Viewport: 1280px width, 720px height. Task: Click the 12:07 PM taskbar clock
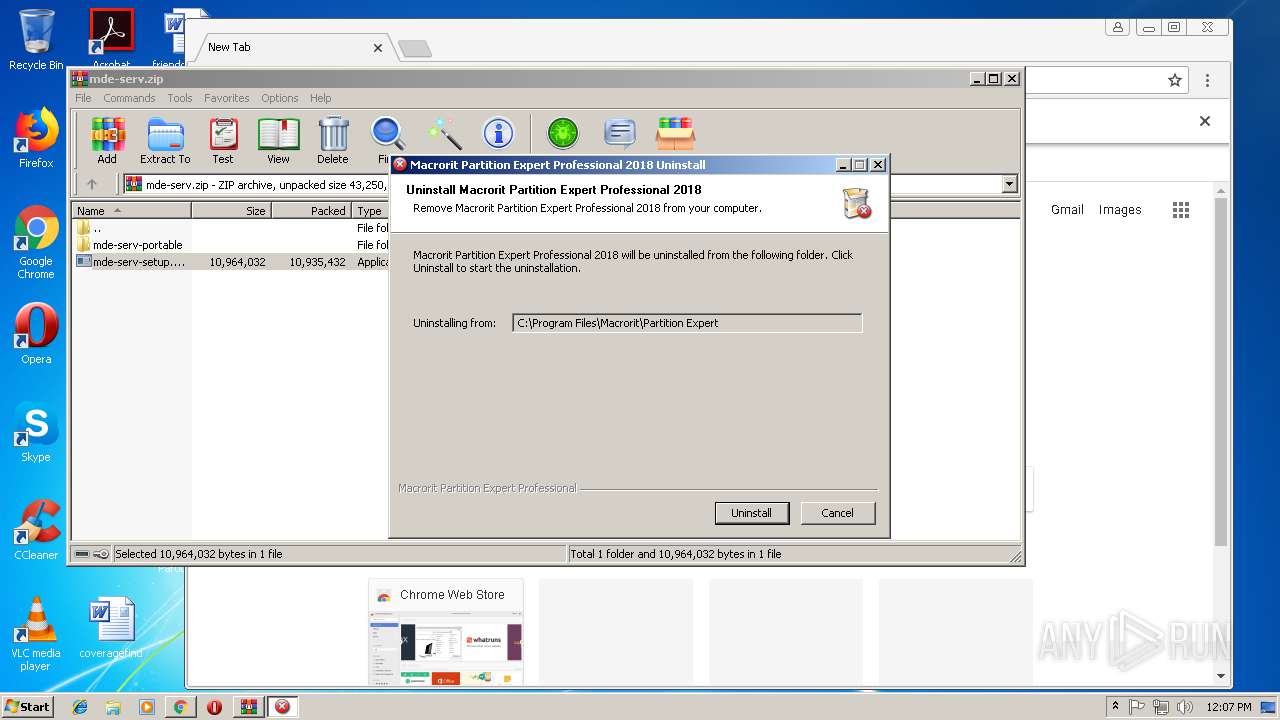coord(1229,707)
